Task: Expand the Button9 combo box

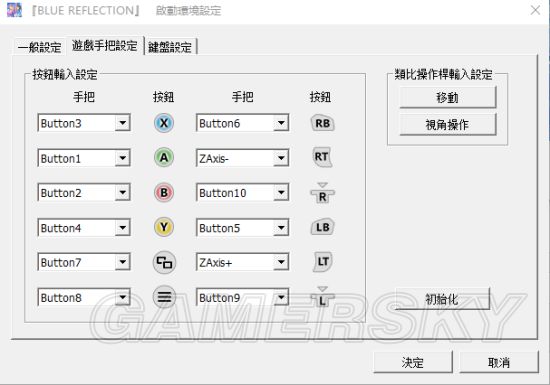Action: tap(281, 297)
